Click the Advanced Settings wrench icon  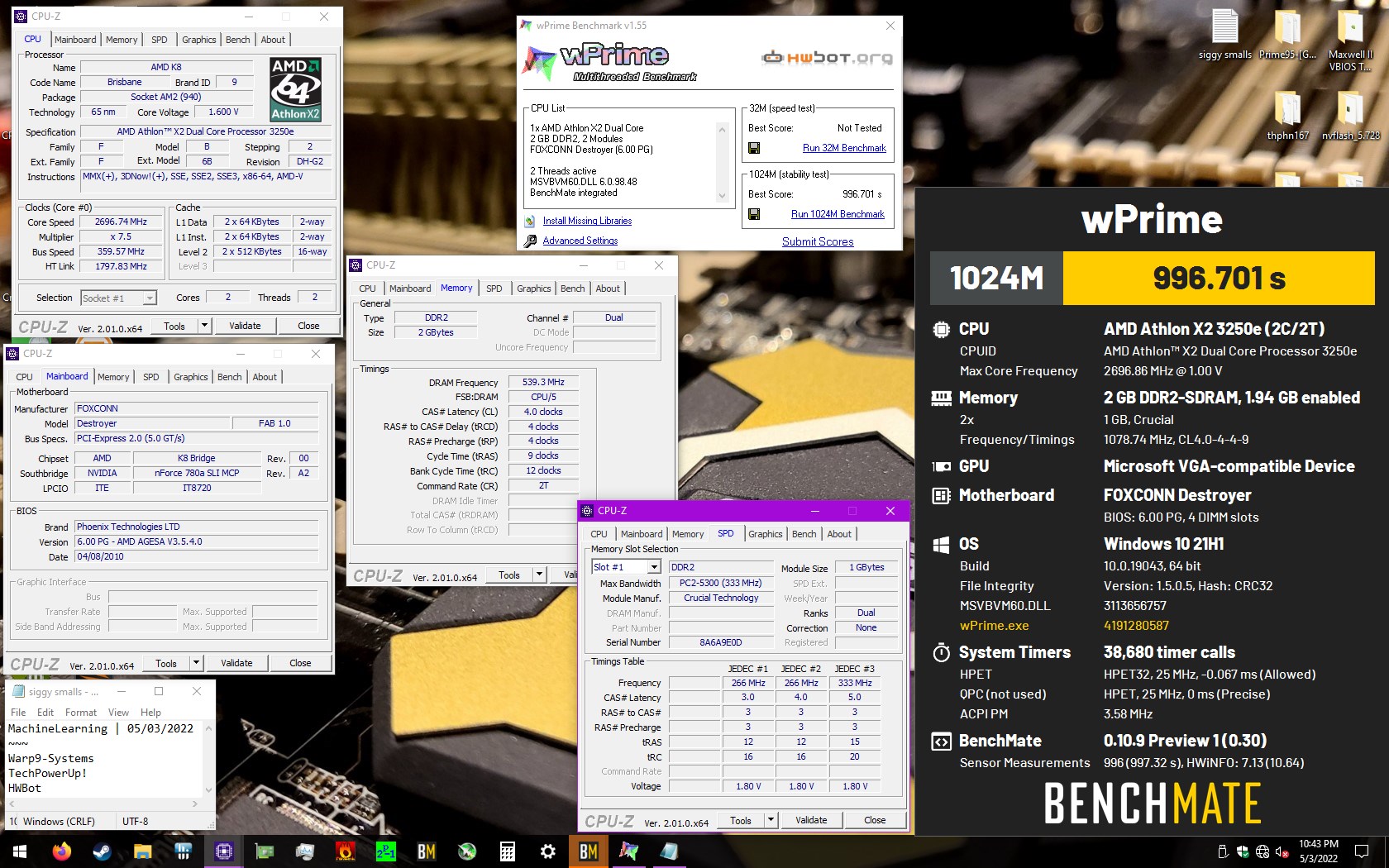point(530,241)
